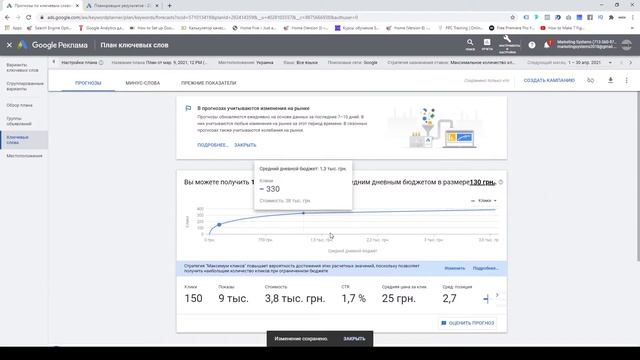Click the 130 грн. budget link
This screenshot has height=360, width=640.
pos(482,182)
